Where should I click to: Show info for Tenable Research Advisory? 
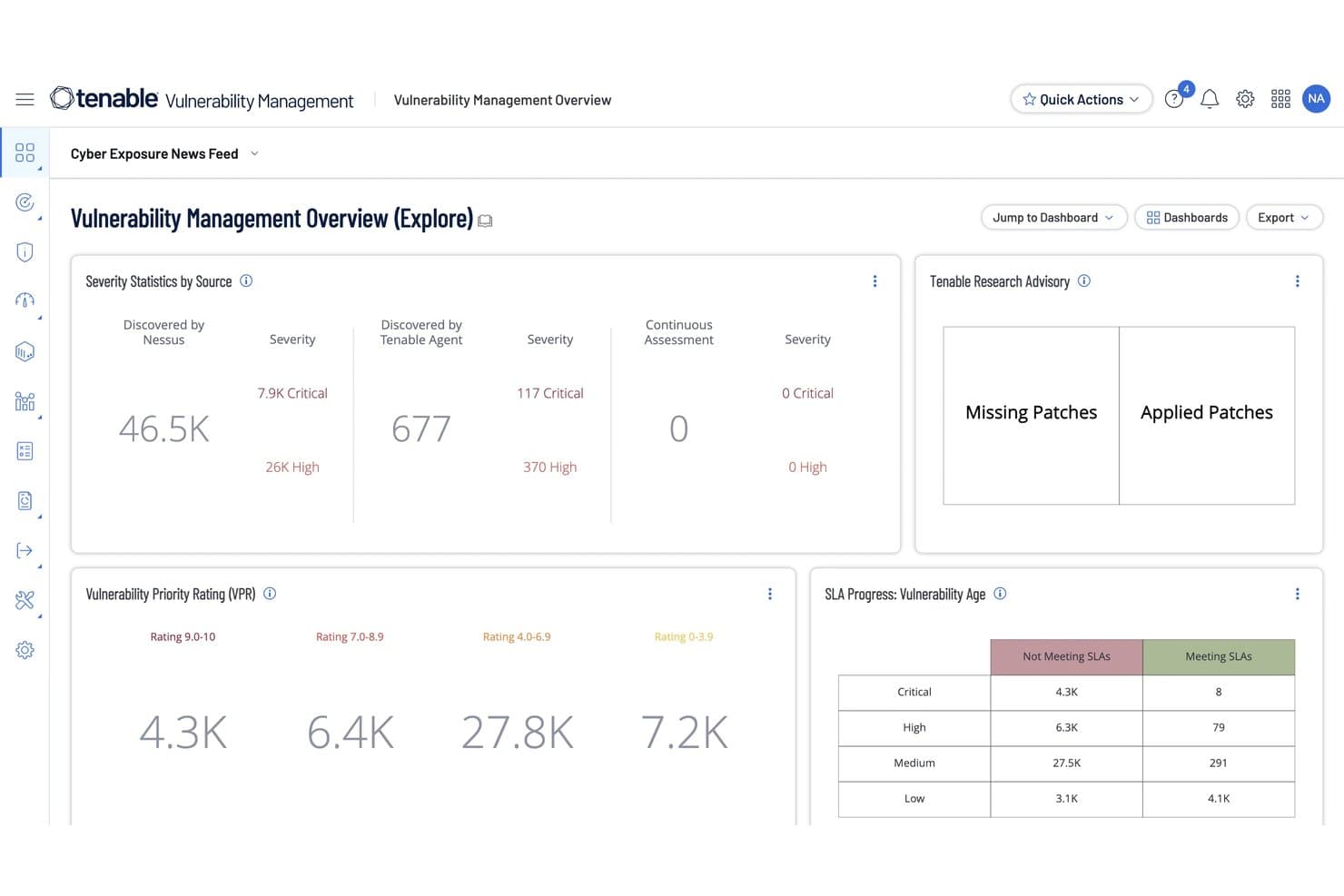click(x=1083, y=281)
